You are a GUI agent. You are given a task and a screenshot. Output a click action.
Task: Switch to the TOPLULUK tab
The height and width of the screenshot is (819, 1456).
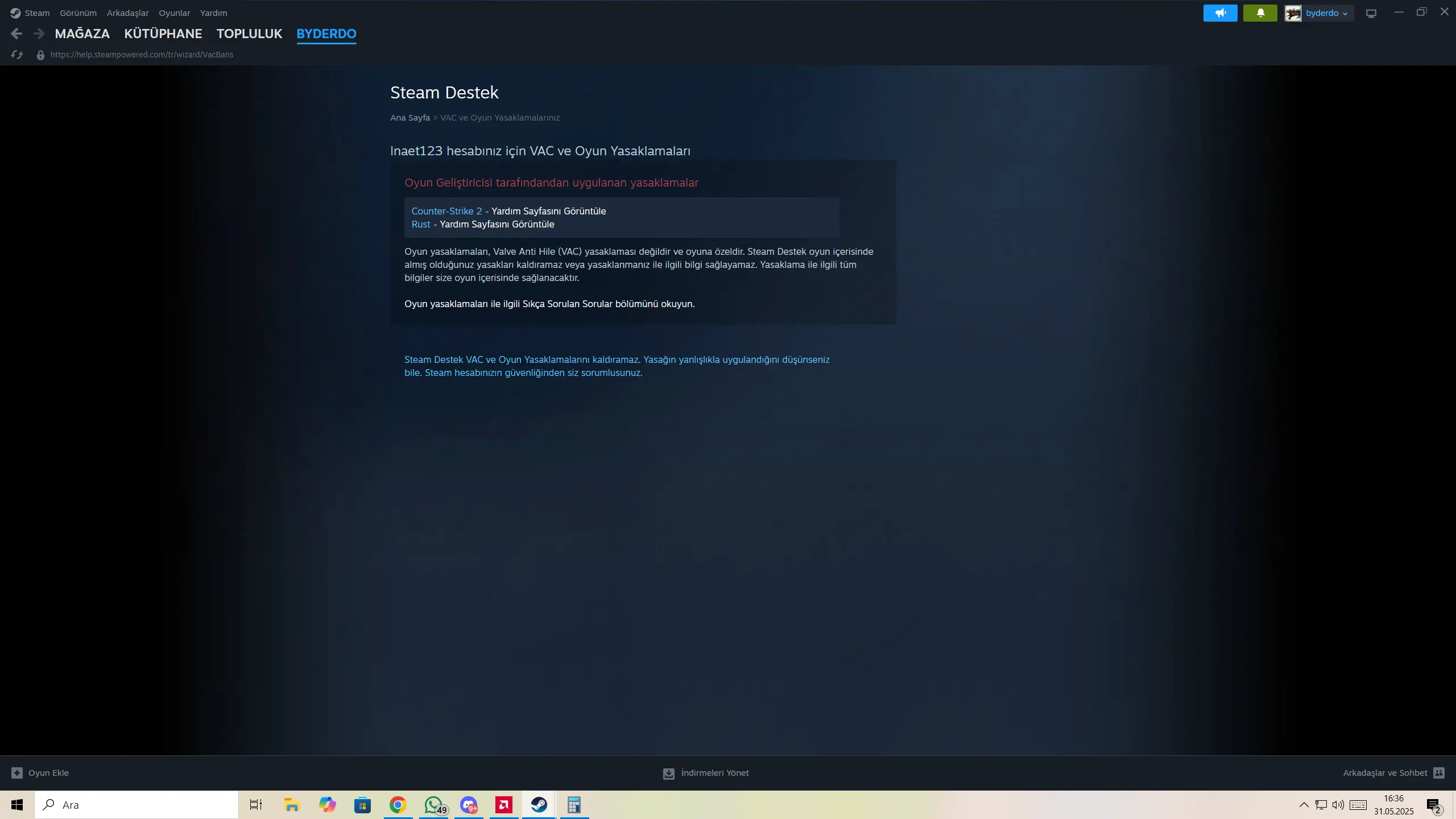click(x=249, y=34)
